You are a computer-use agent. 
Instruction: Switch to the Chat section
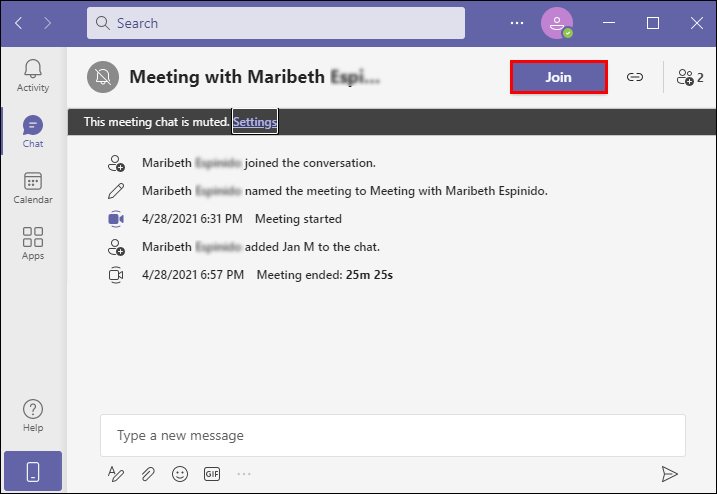click(33, 131)
